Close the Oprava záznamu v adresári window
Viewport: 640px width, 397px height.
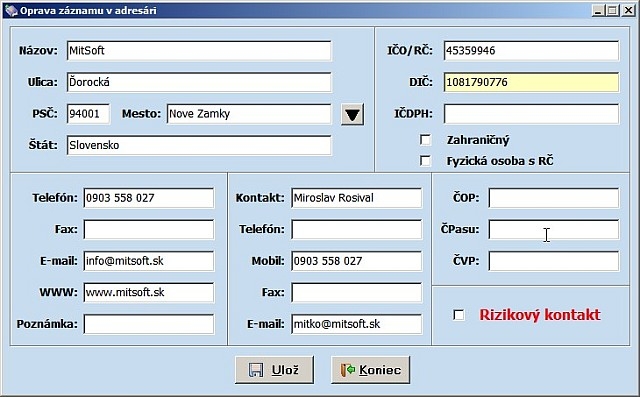pos(629,10)
